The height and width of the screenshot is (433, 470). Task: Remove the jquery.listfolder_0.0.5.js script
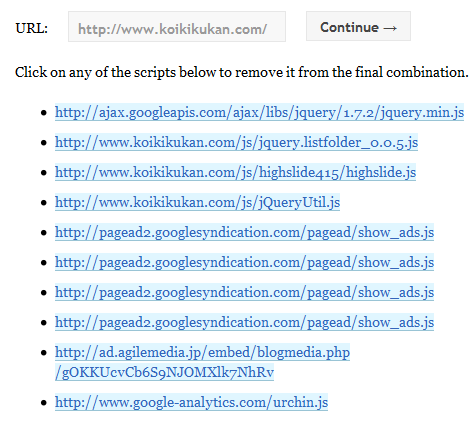coord(236,142)
